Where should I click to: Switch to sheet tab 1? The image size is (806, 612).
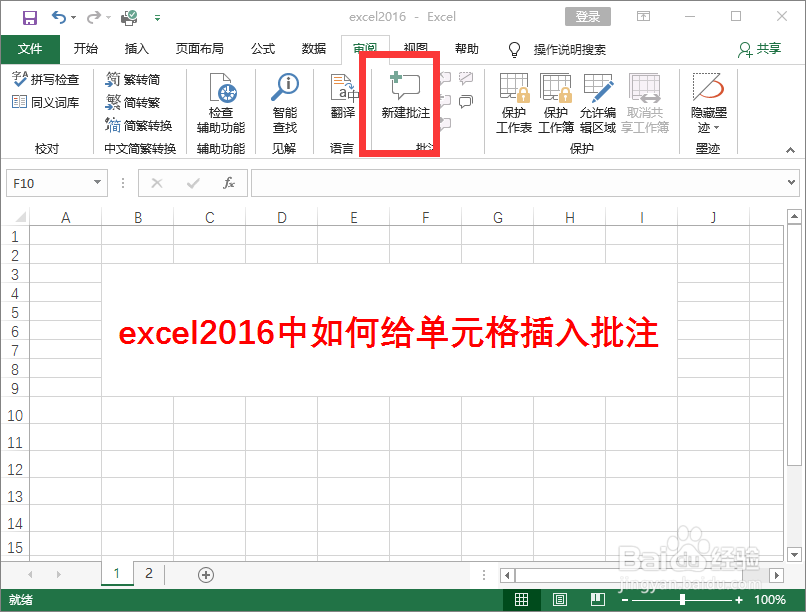(117, 573)
